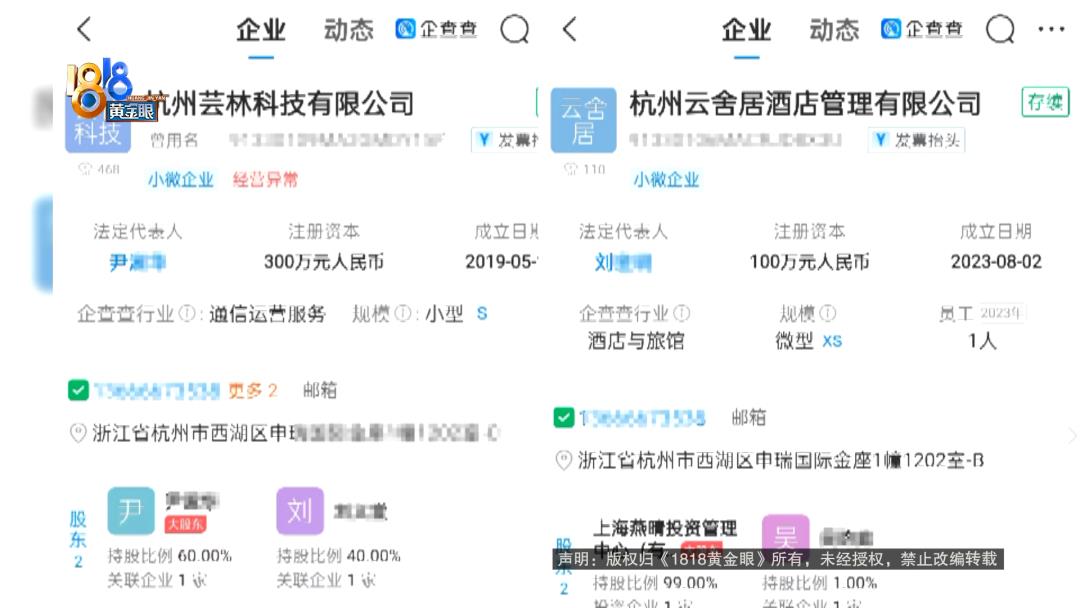This screenshot has height=608, width=1080.
Task: Open search on the right company page
Action: click(1000, 30)
